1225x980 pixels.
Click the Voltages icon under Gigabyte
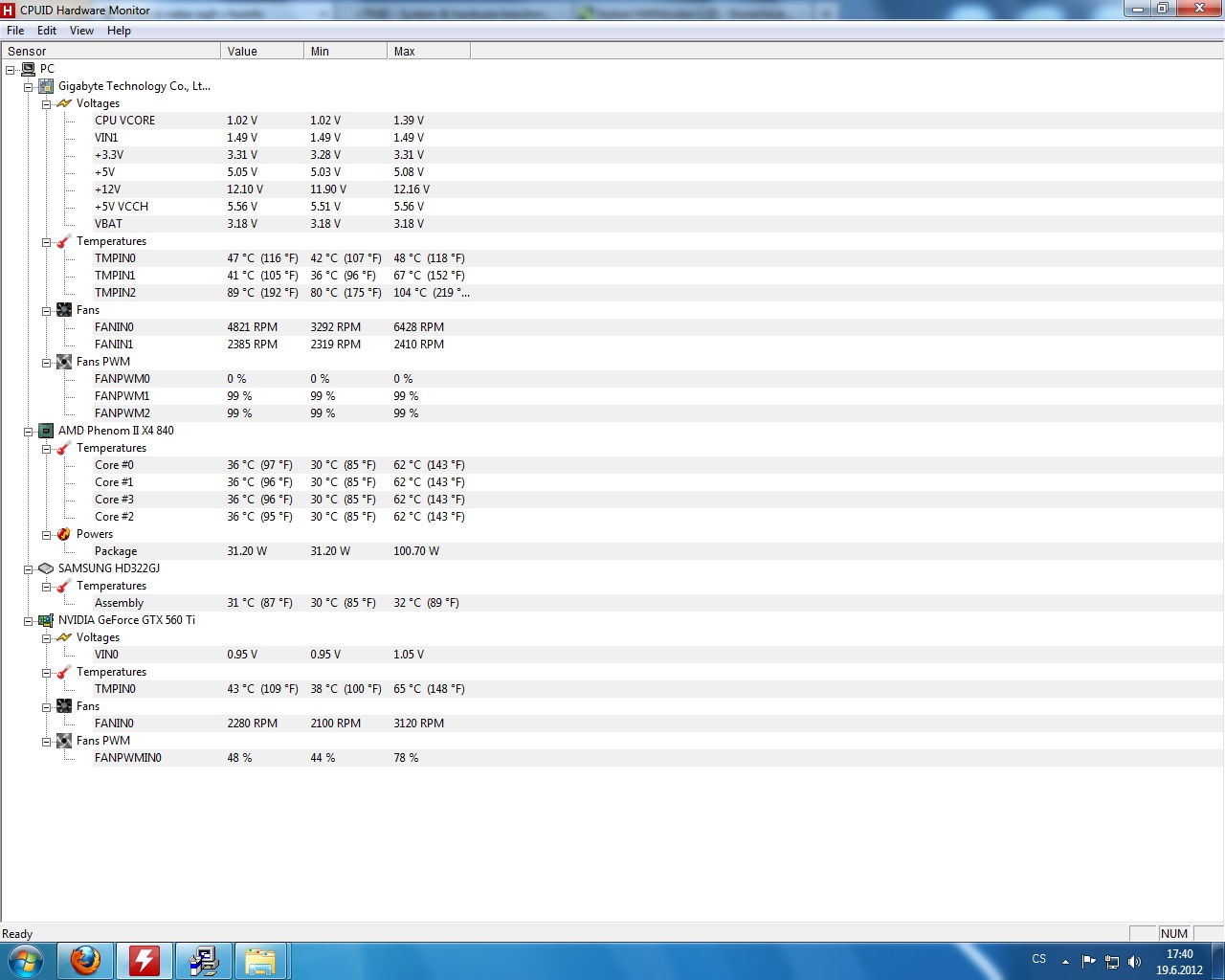64,103
